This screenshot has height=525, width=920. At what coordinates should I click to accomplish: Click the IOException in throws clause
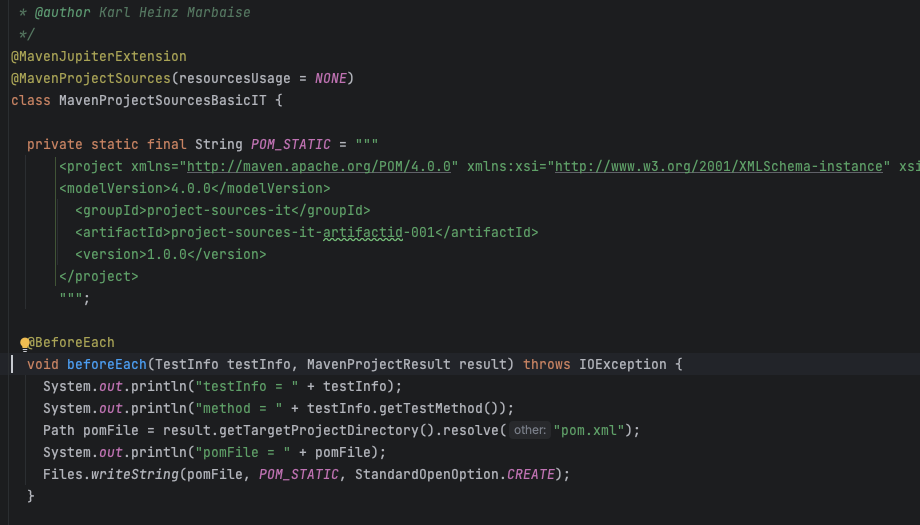click(x=623, y=364)
